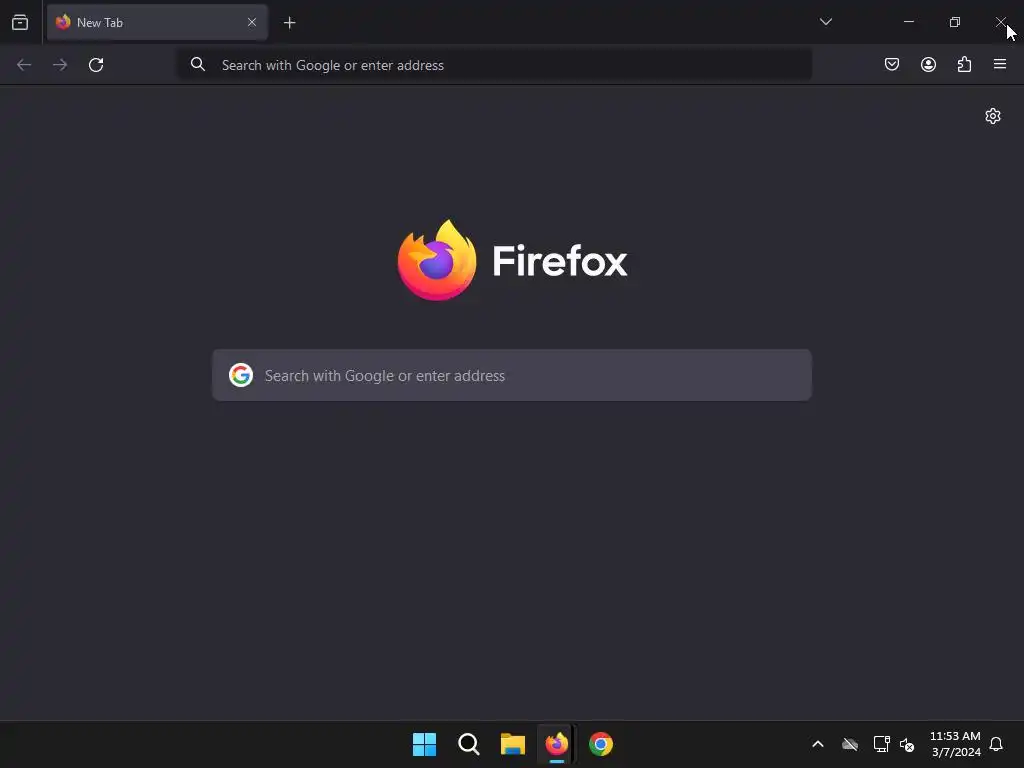Show hidden system tray icons
Viewport: 1024px width, 768px height.
point(818,744)
